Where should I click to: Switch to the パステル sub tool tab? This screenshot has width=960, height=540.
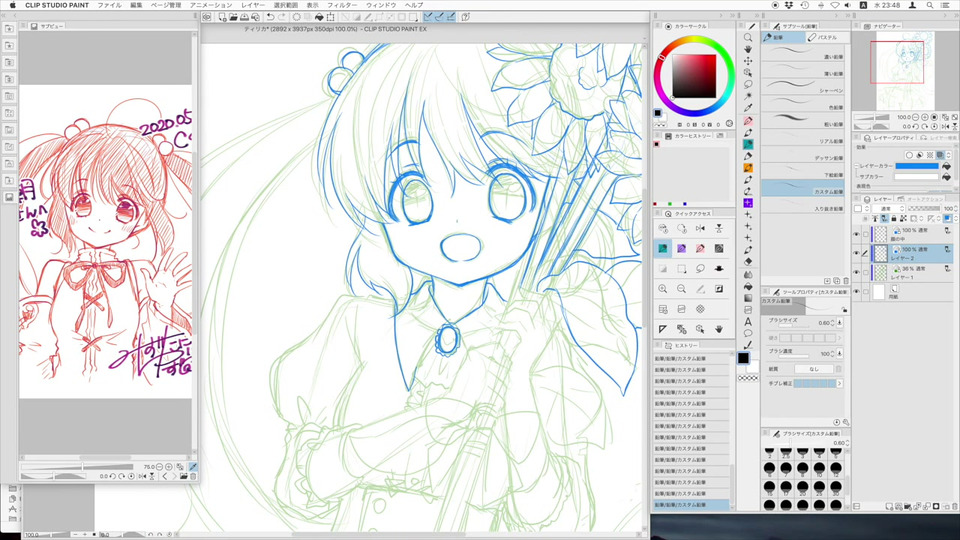pos(827,37)
